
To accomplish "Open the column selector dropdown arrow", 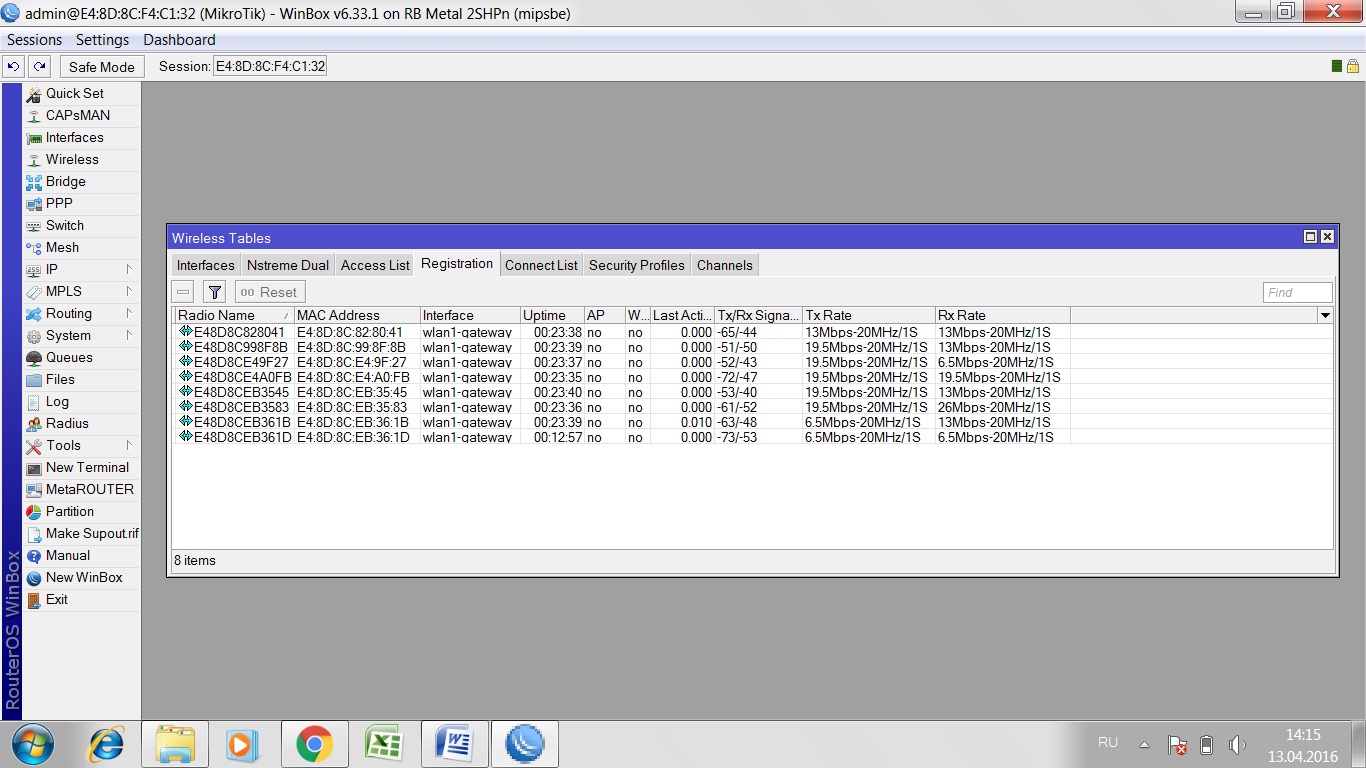I will tap(1326, 315).
